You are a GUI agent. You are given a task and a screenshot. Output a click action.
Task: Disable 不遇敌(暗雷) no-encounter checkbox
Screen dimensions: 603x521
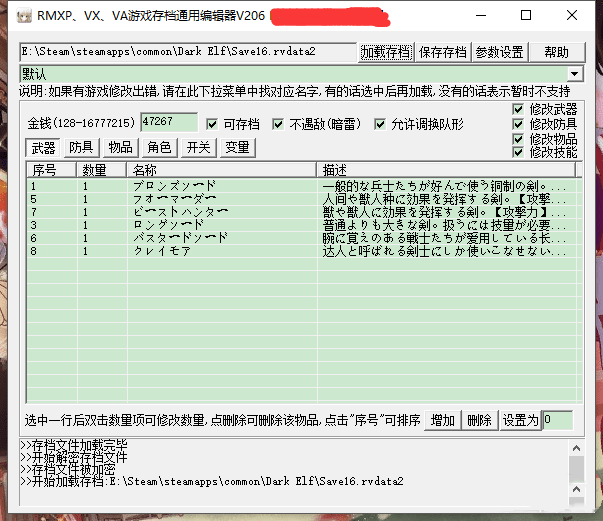tap(280, 124)
